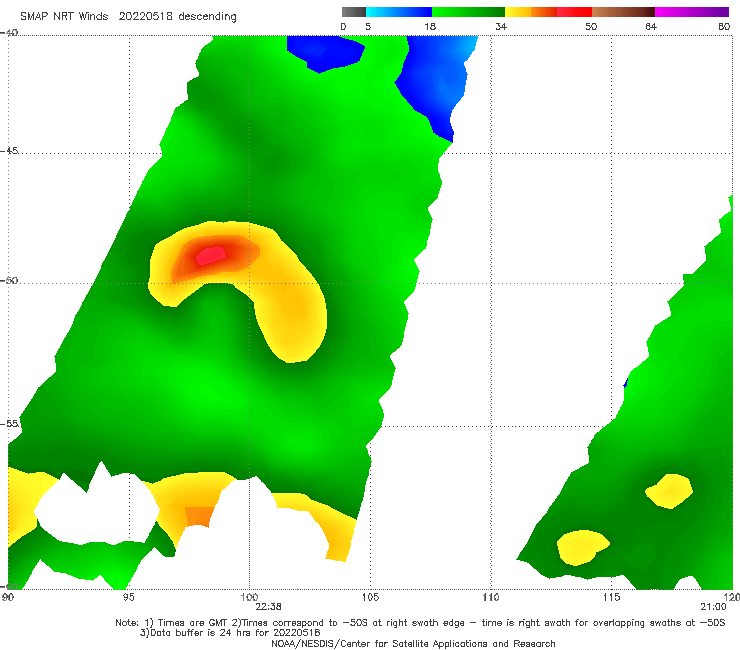Click the swath time '22:38'
Viewport: 740px width, 650px height.
269,607
